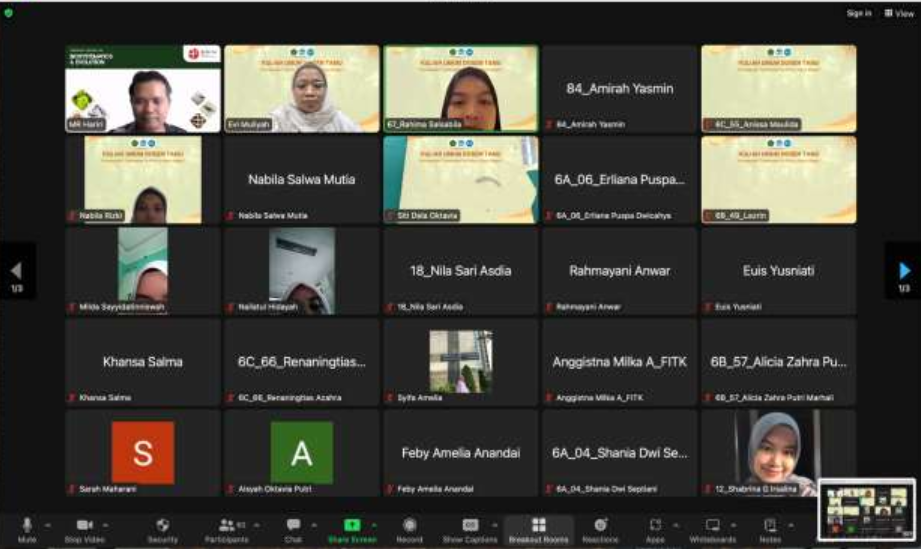Toggle Show Captions
The image size is (921, 549).
tap(469, 527)
